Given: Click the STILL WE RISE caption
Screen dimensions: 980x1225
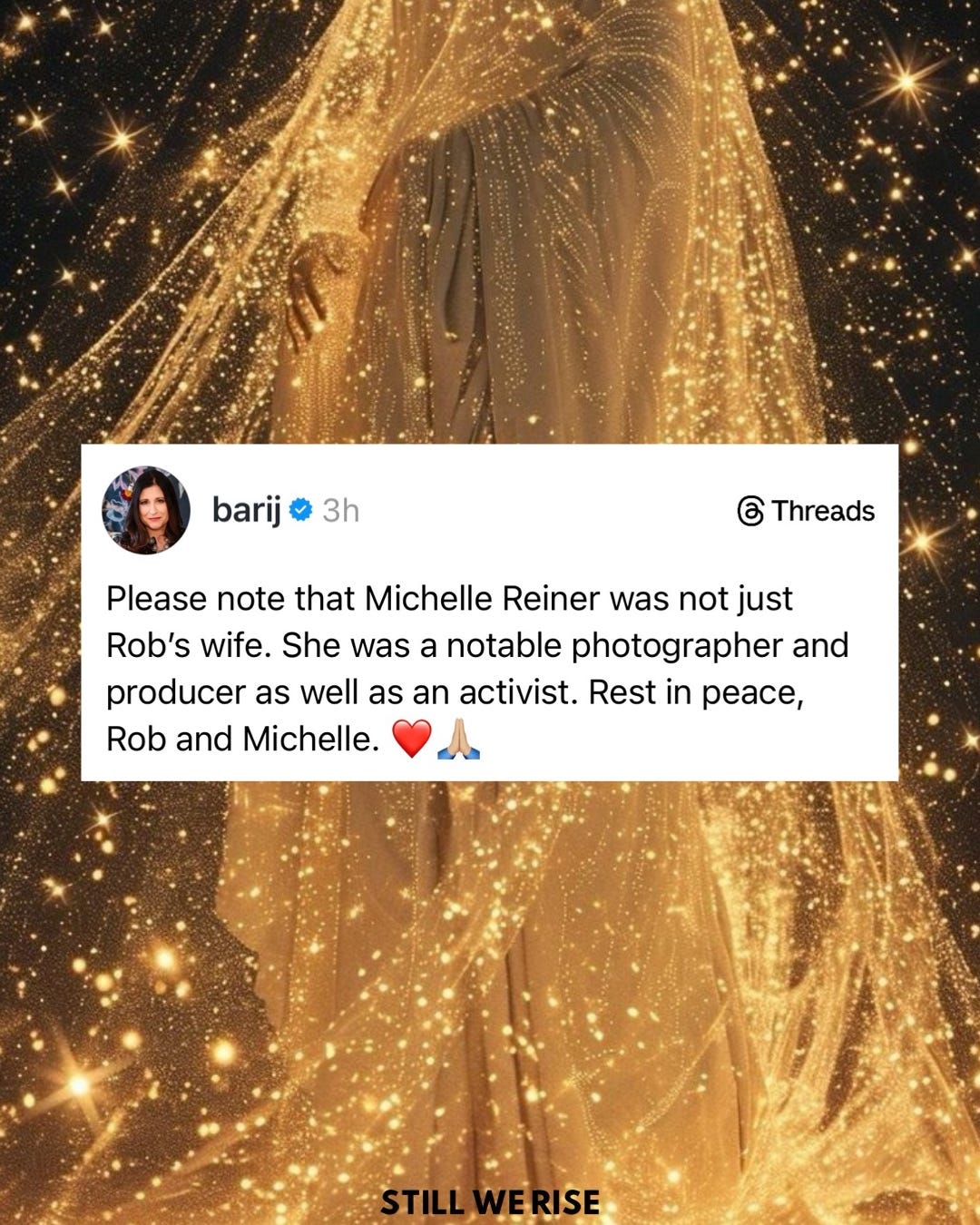Looking at the screenshot, I should (x=490, y=1202).
